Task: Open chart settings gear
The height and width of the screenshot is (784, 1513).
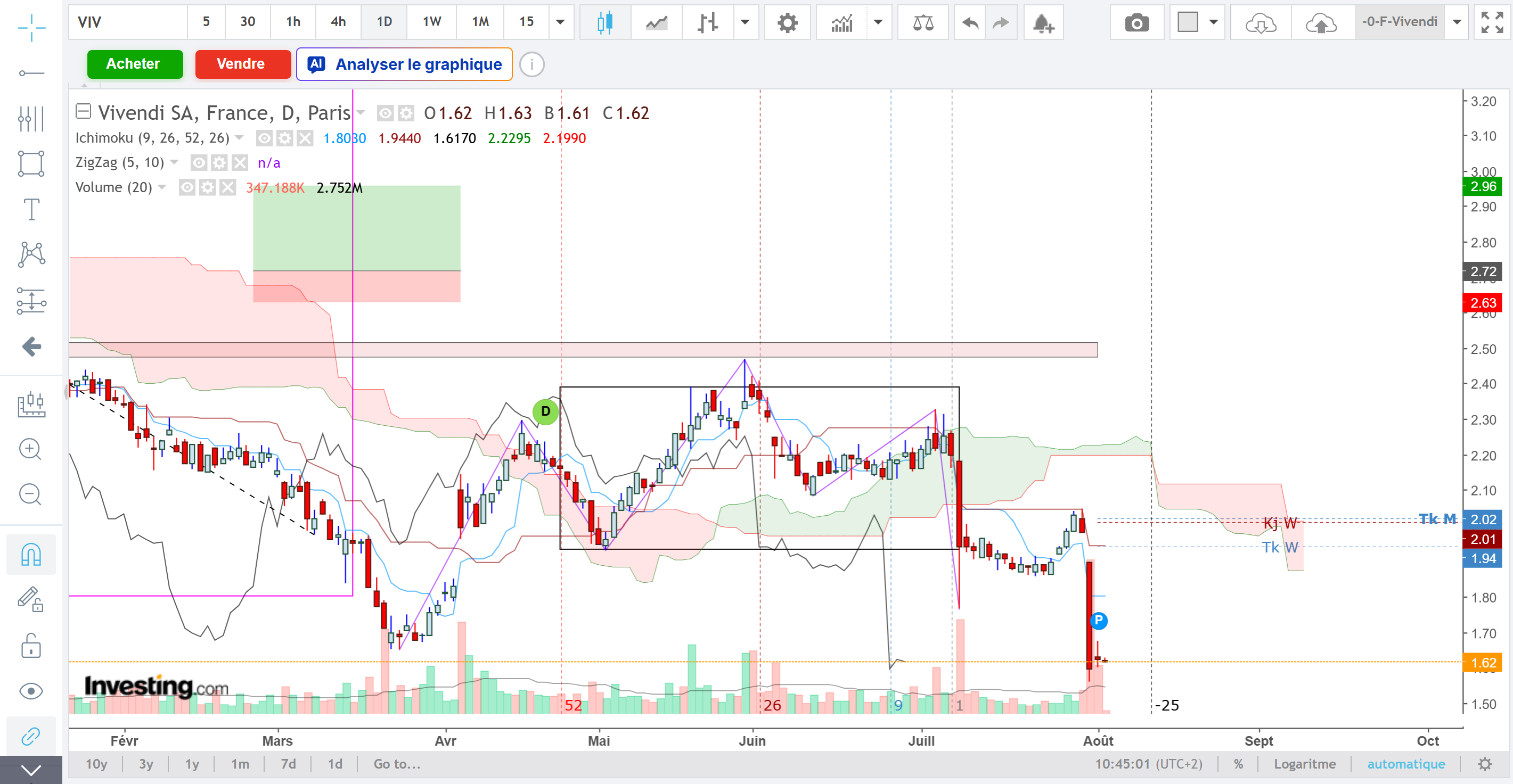Action: tap(788, 22)
